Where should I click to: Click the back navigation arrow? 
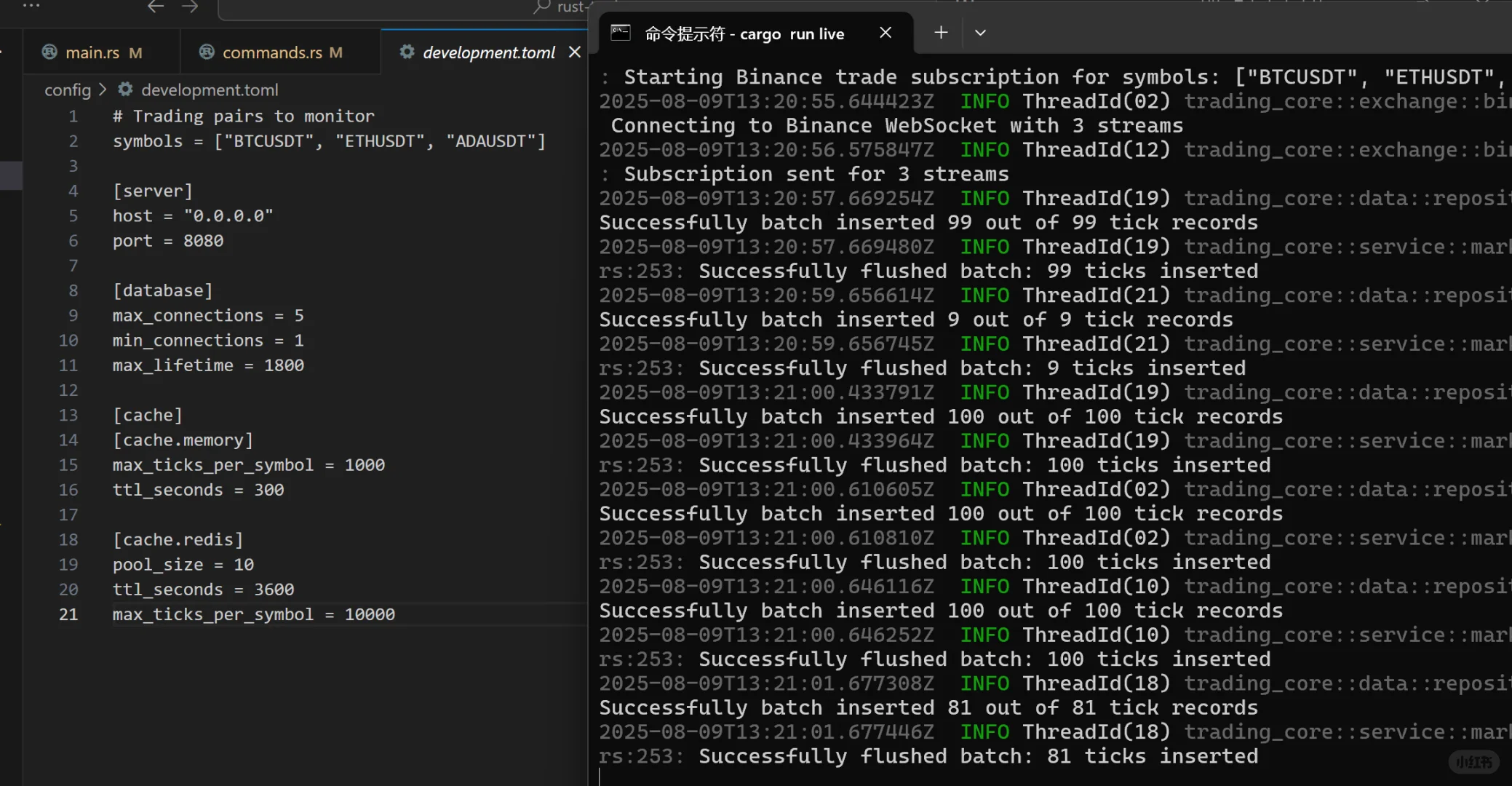click(155, 7)
